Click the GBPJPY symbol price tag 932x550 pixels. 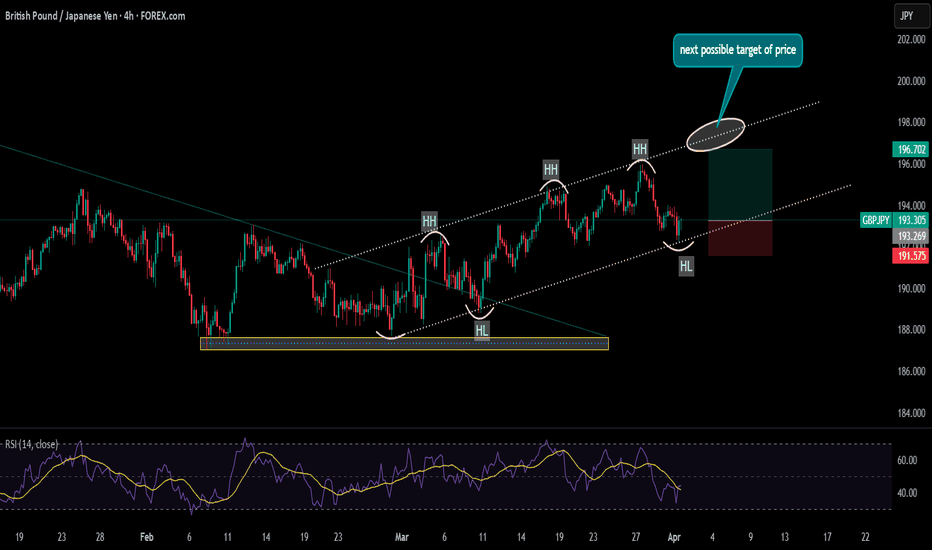click(876, 220)
